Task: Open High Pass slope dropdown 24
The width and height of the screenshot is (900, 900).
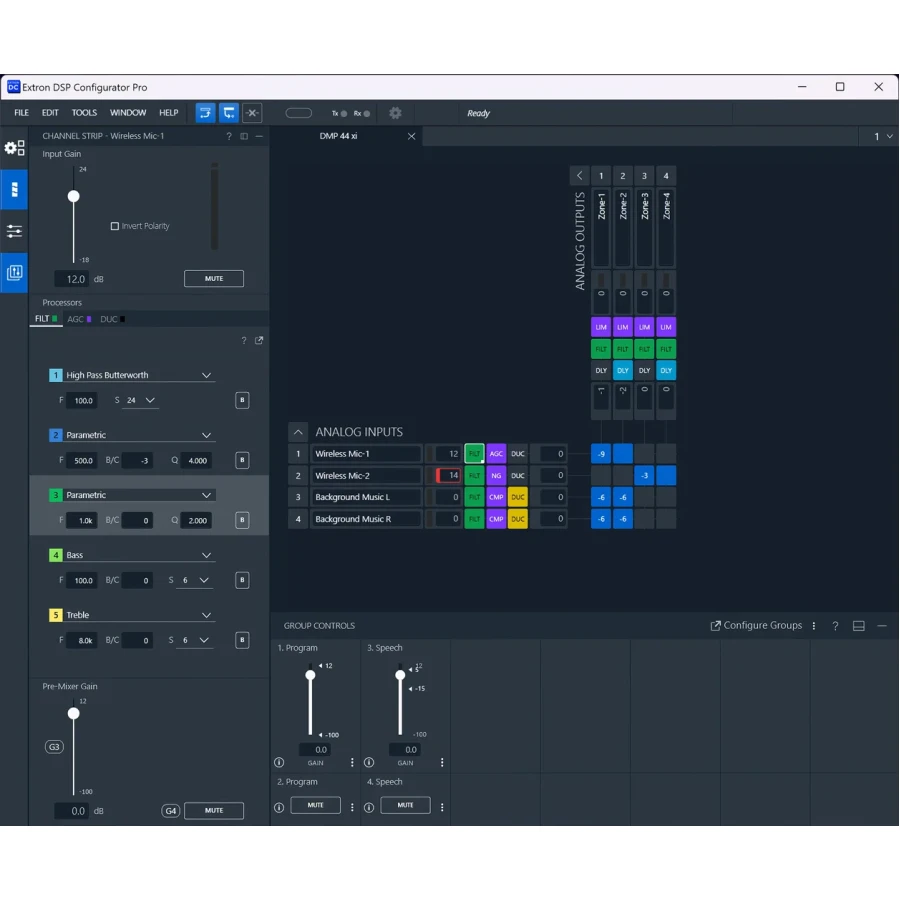Action: pos(141,400)
